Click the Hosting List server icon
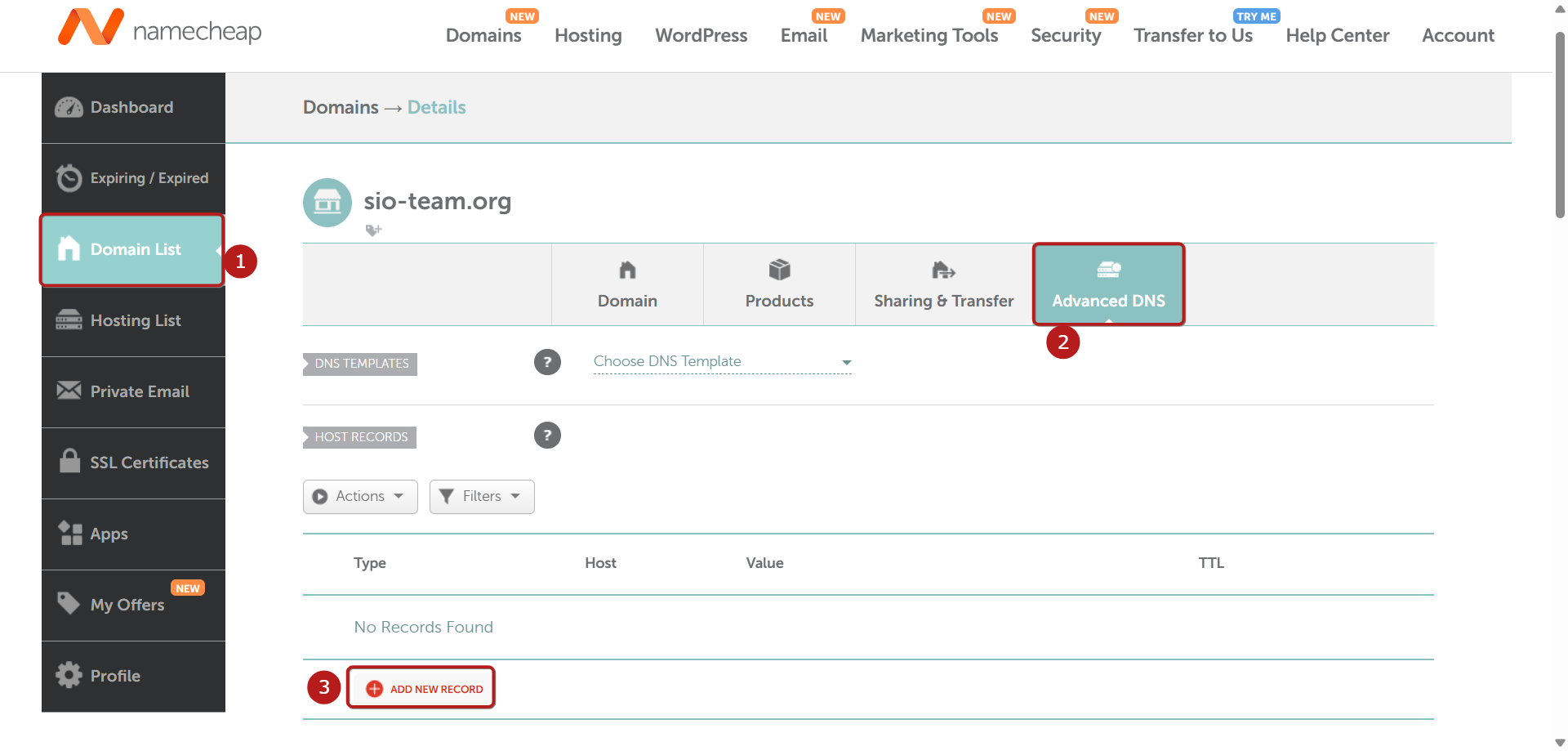1568x751 pixels. 69,320
